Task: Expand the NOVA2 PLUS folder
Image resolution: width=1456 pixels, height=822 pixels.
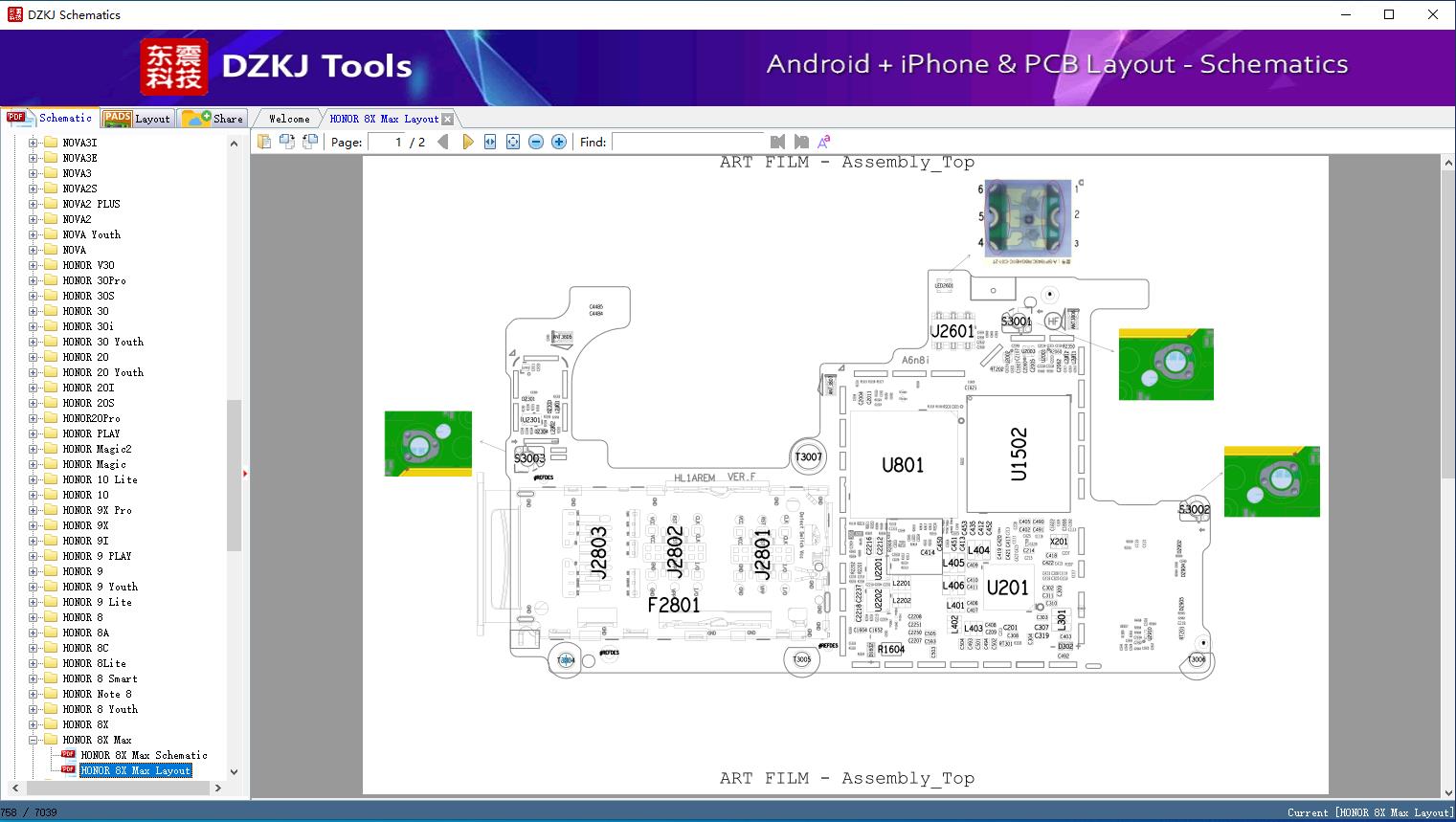Action: 34,204
